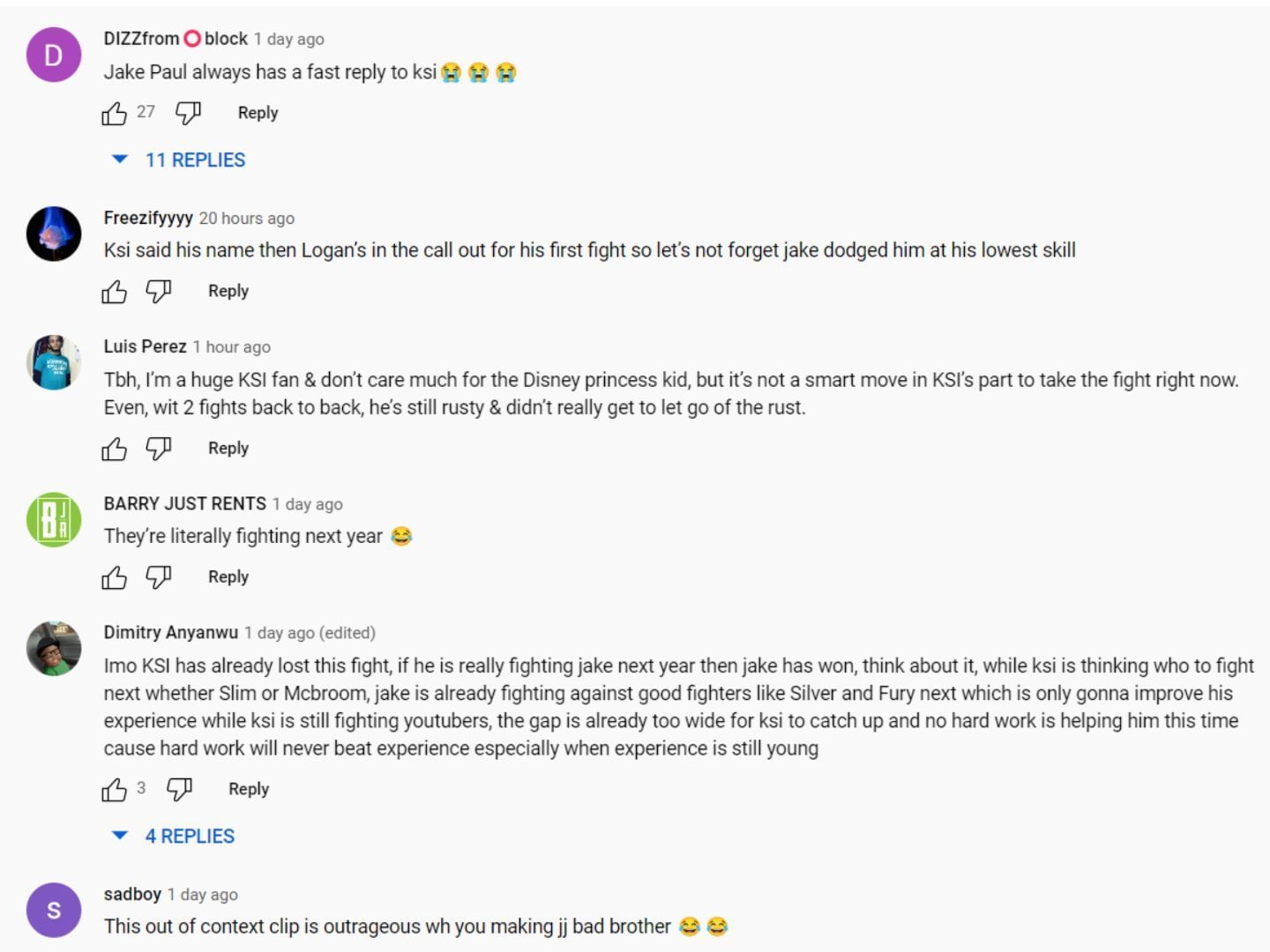Like Freezifyyyy's comment

[x=115, y=292]
